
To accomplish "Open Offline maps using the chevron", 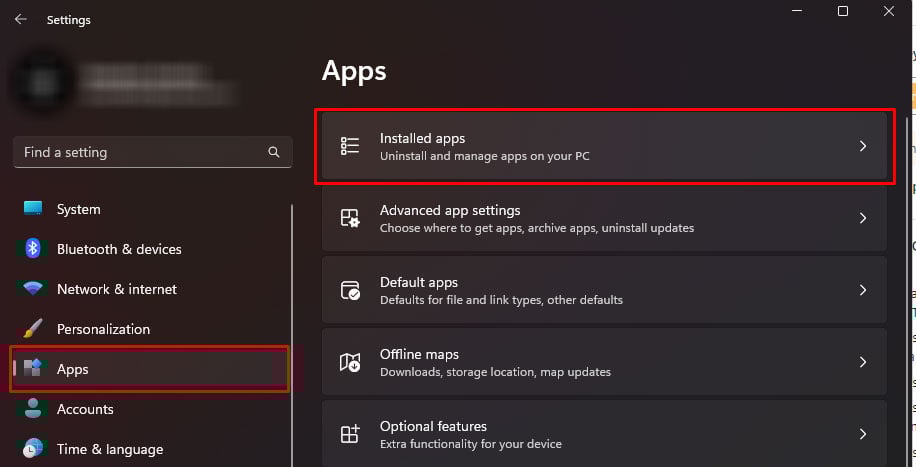I will coord(863,362).
